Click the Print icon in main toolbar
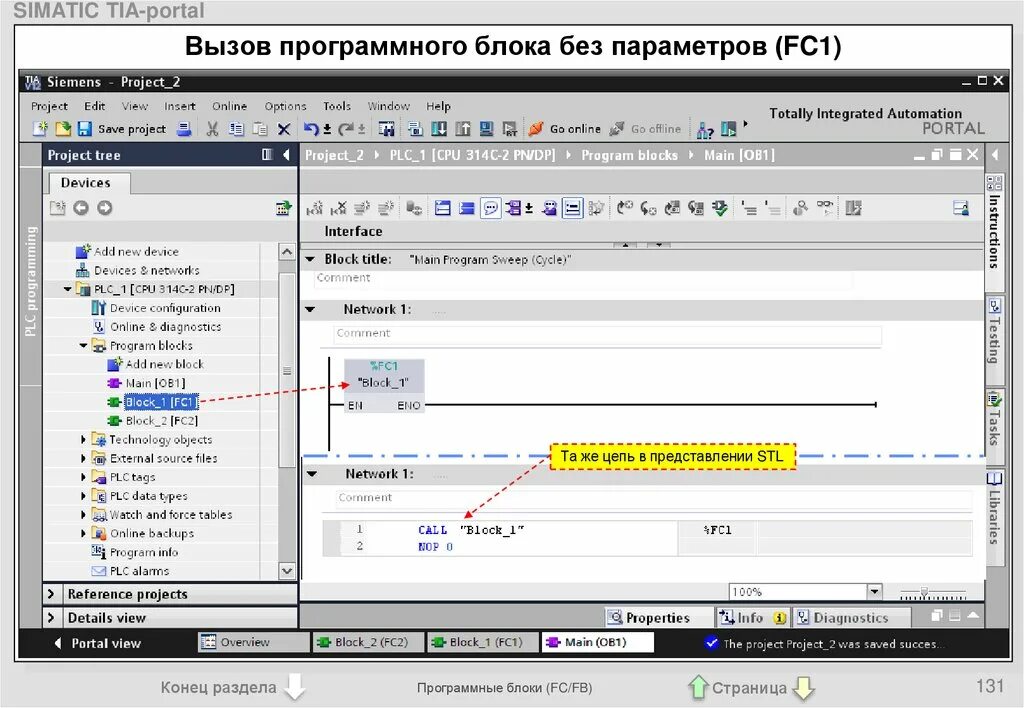This screenshot has width=1024, height=708. tap(184, 129)
